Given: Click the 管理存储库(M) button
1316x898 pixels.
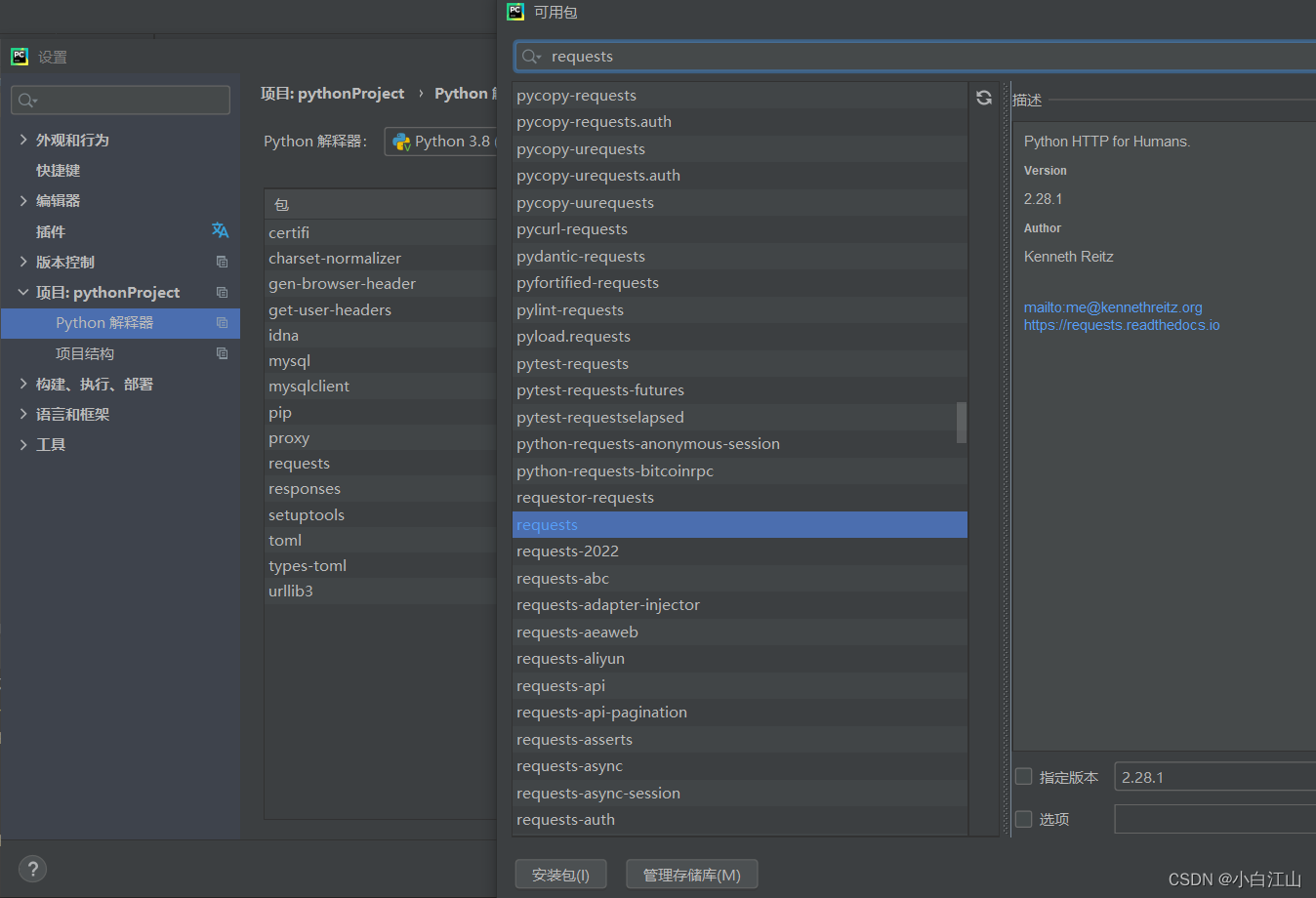Looking at the screenshot, I should click(x=691, y=875).
